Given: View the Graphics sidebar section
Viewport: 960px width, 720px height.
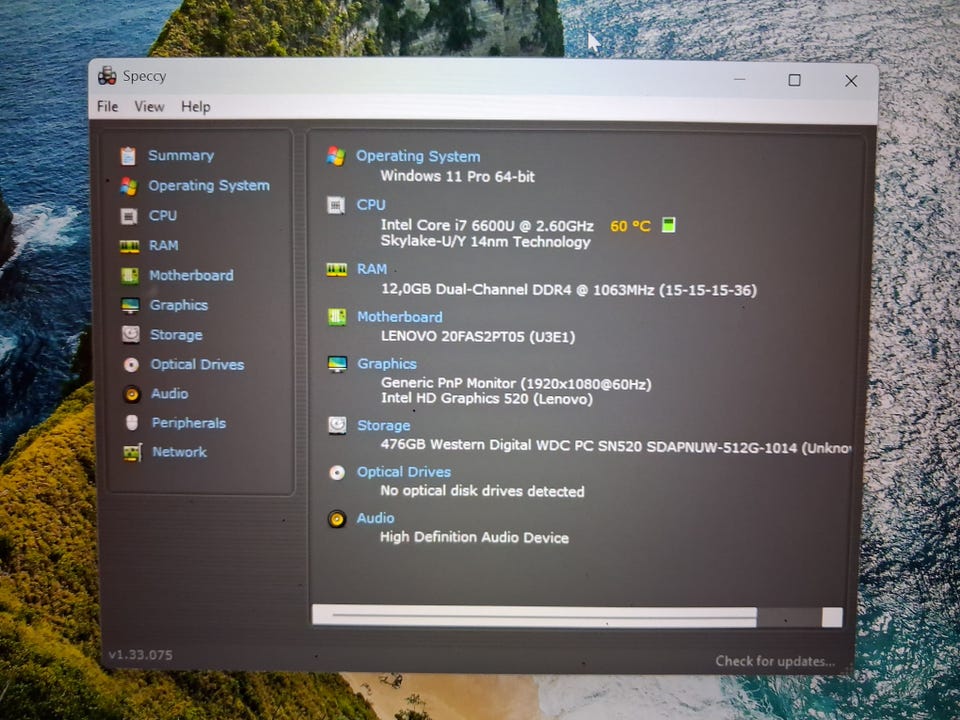Looking at the screenshot, I should 179,305.
